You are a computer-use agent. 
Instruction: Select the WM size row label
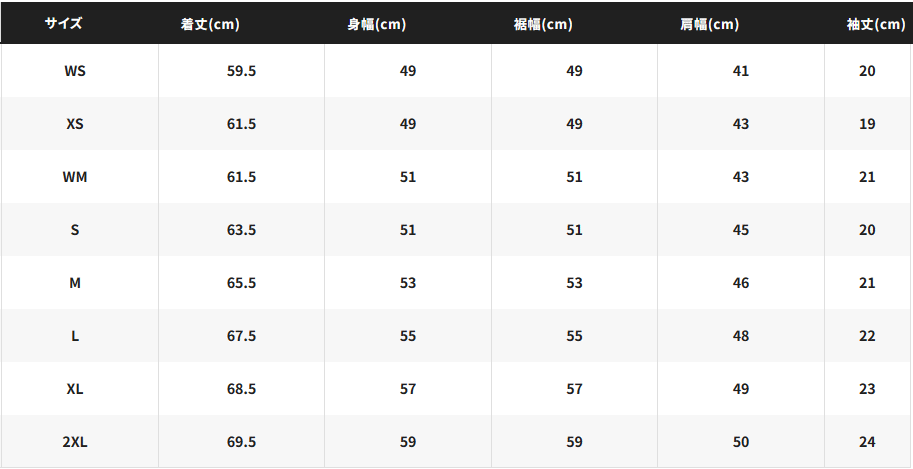(x=75, y=177)
